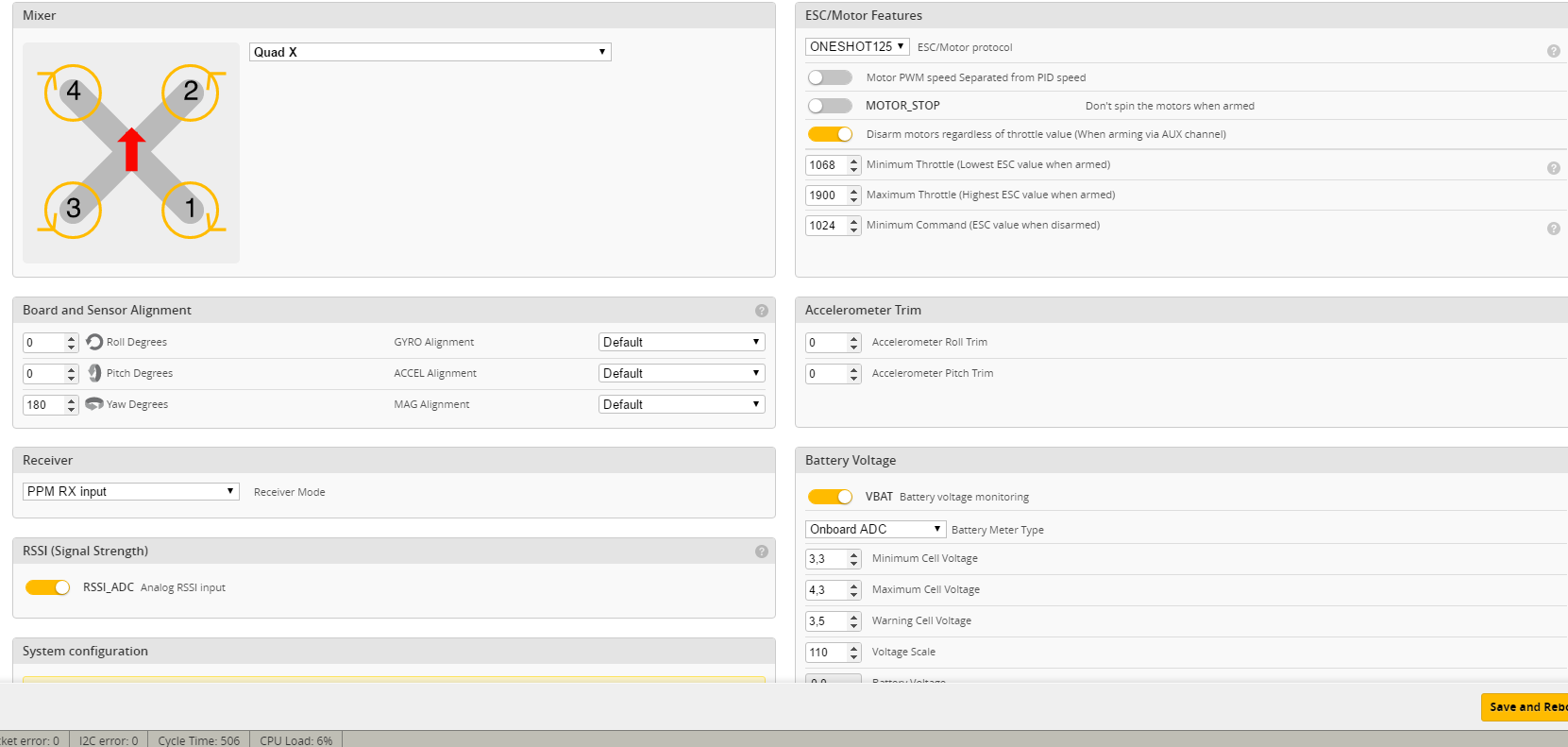Image resolution: width=1568 pixels, height=747 pixels.
Task: Expand the PPM RX input dropdown
Action: 130,491
